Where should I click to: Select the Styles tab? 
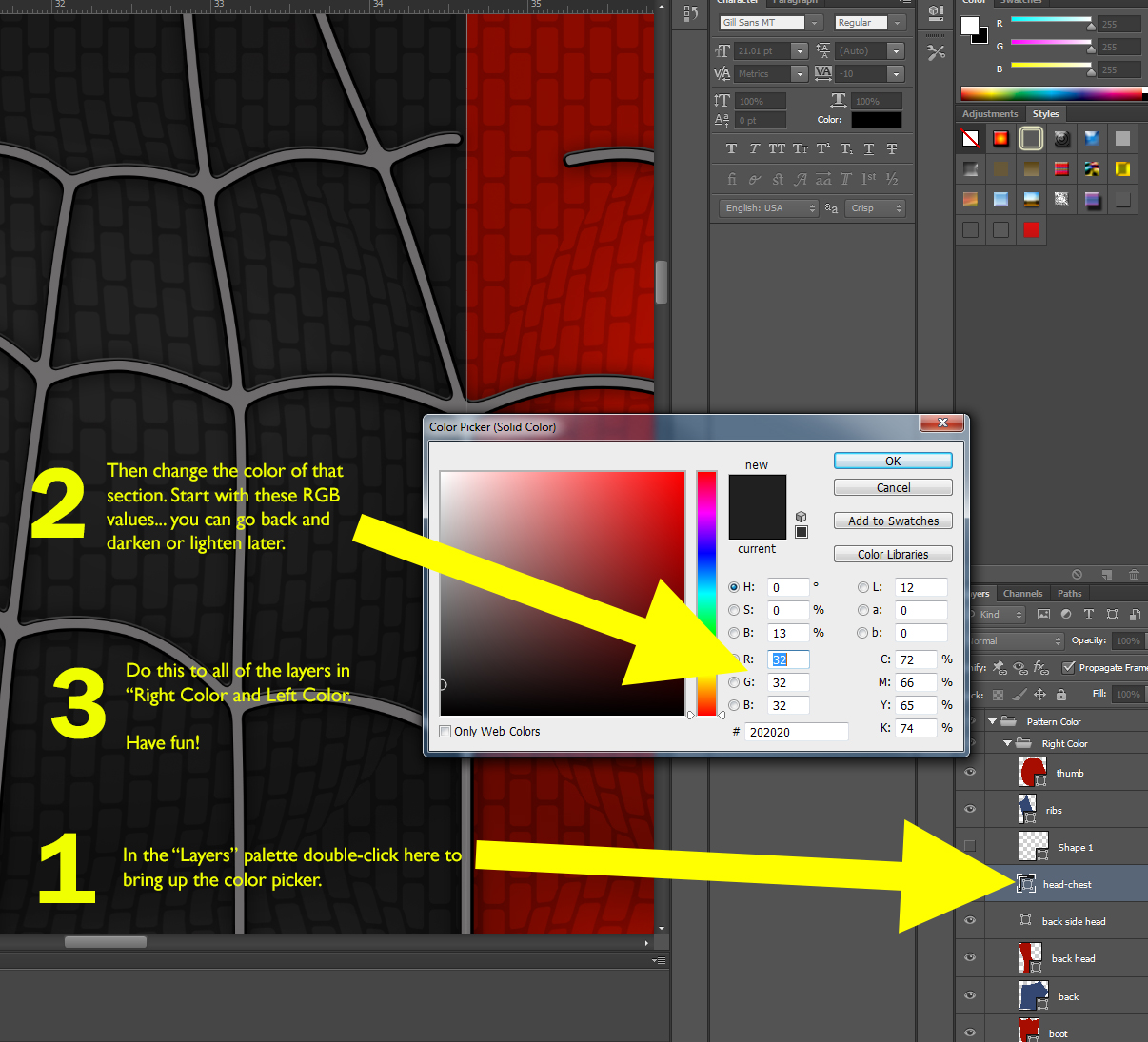coord(1045,113)
